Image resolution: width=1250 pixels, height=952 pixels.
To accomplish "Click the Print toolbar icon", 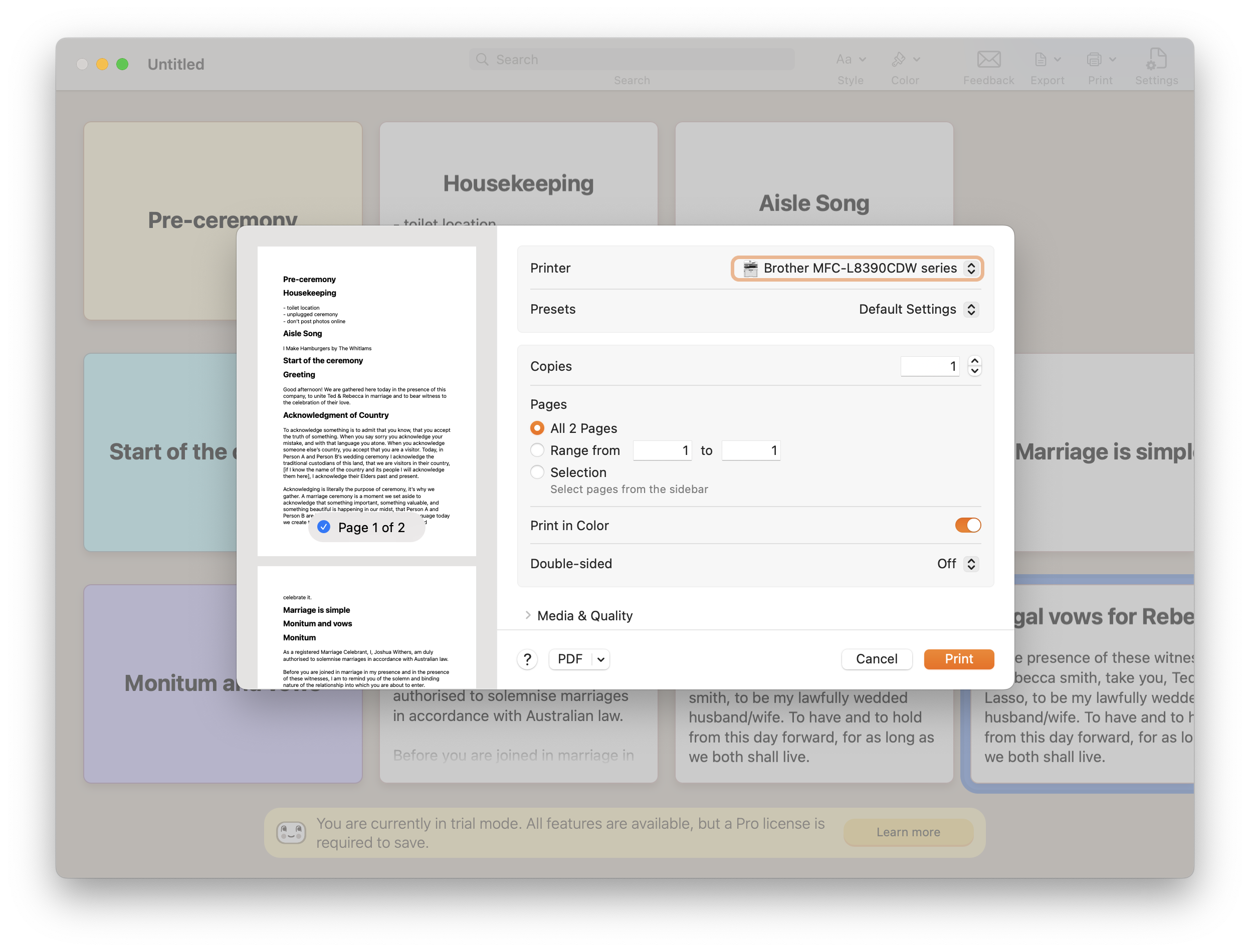I will tap(1094, 60).
